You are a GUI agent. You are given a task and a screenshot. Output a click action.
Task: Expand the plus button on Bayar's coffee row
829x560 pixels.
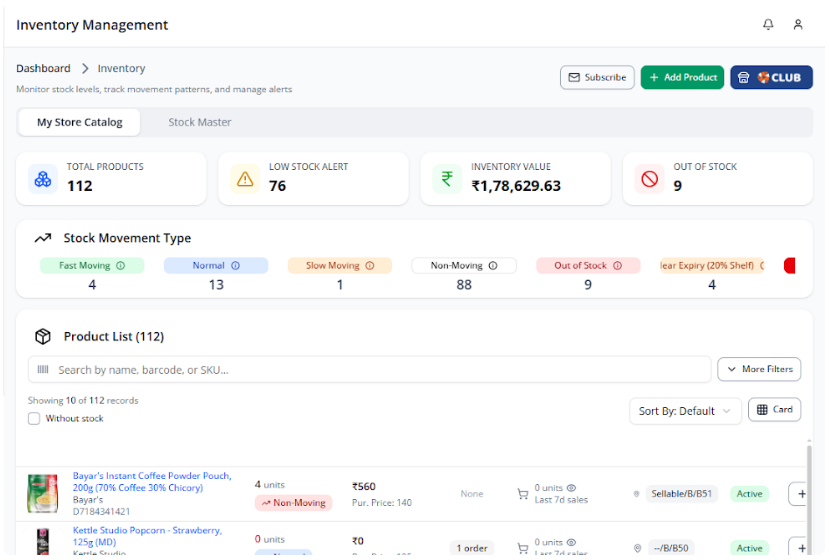point(799,494)
